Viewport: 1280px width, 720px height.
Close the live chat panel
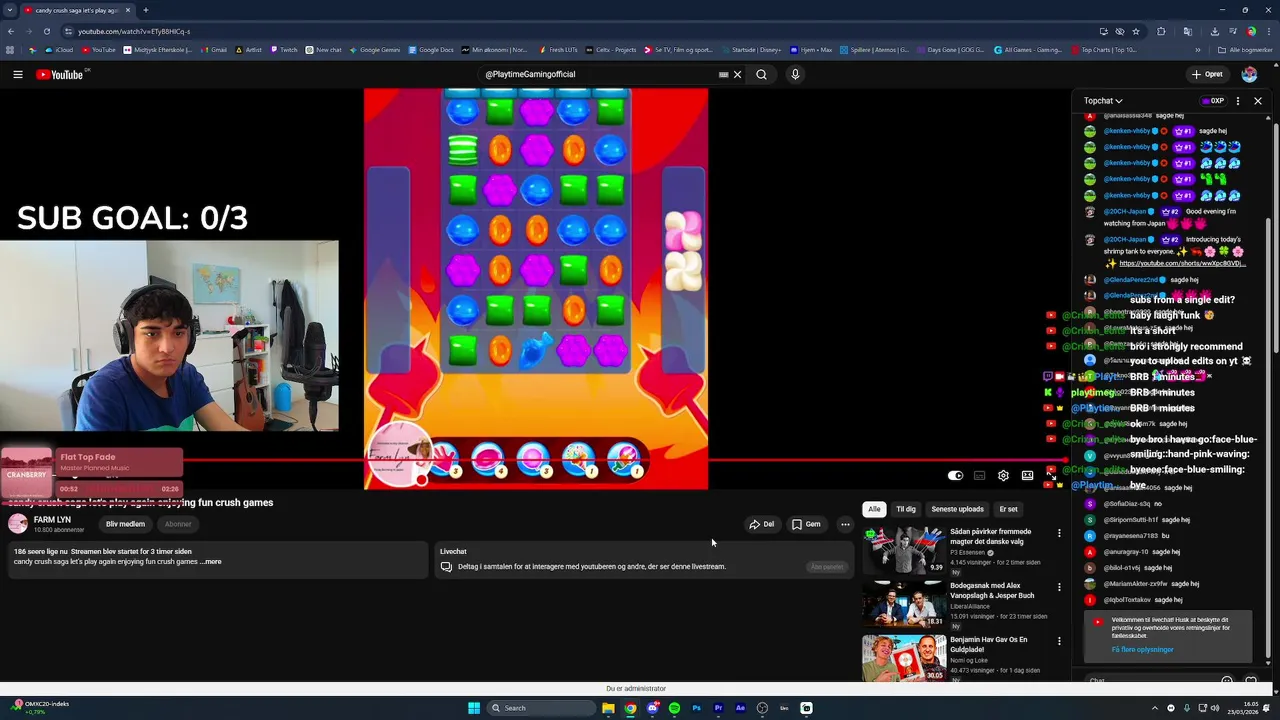pos(1258,101)
